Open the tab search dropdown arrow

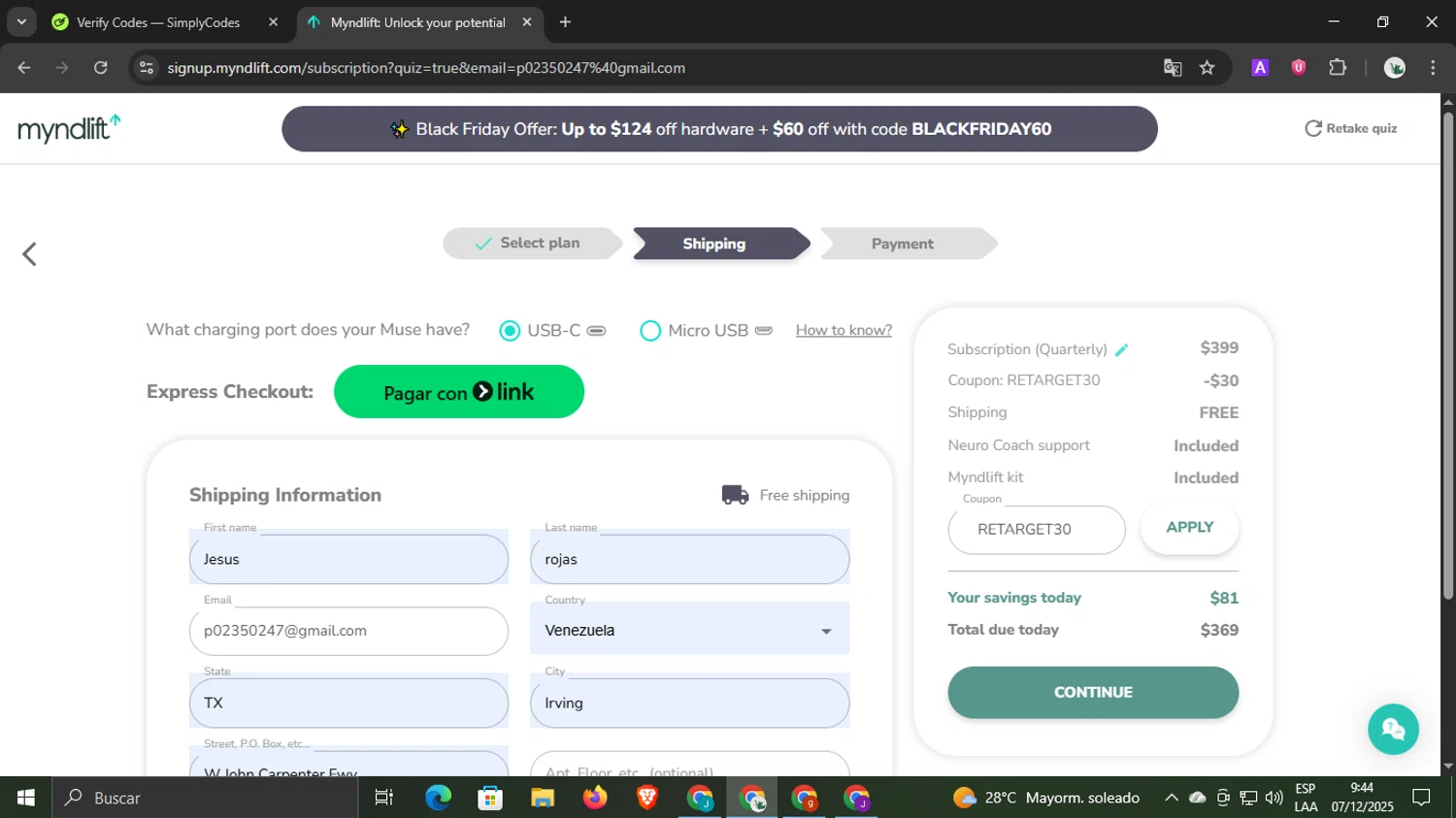tap(20, 21)
